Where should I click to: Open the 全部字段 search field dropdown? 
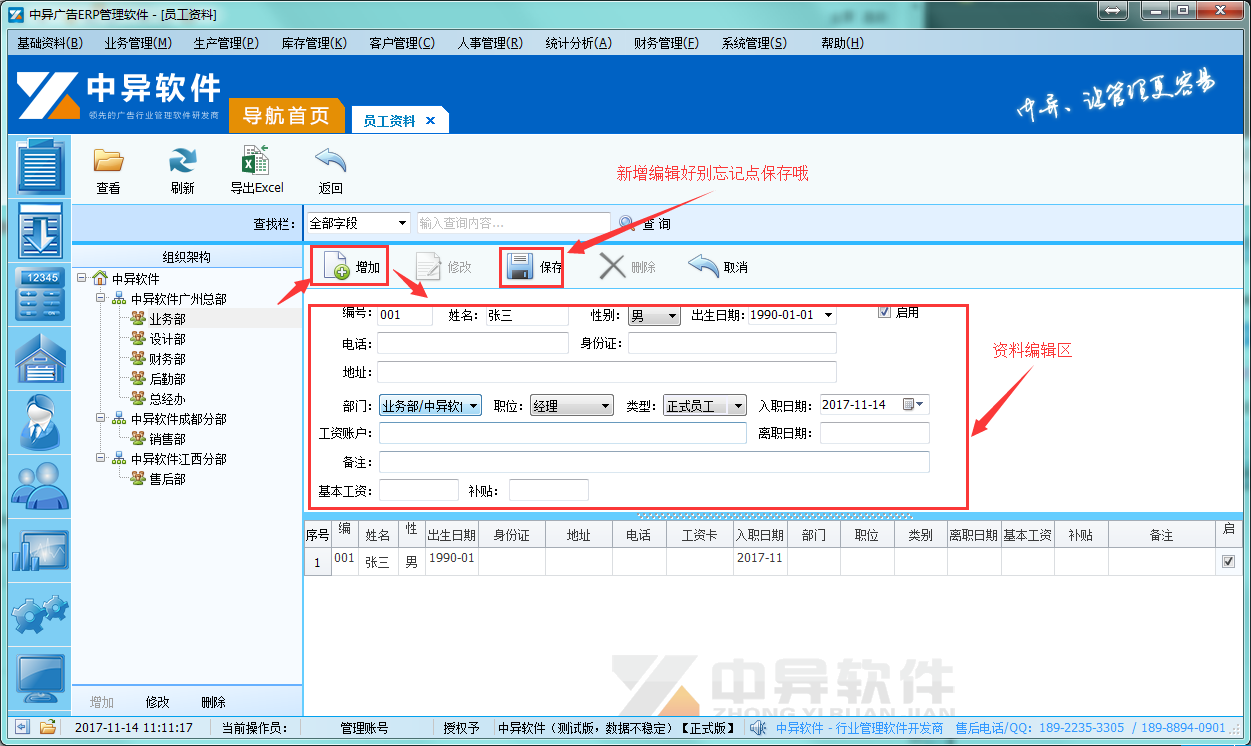click(x=402, y=223)
